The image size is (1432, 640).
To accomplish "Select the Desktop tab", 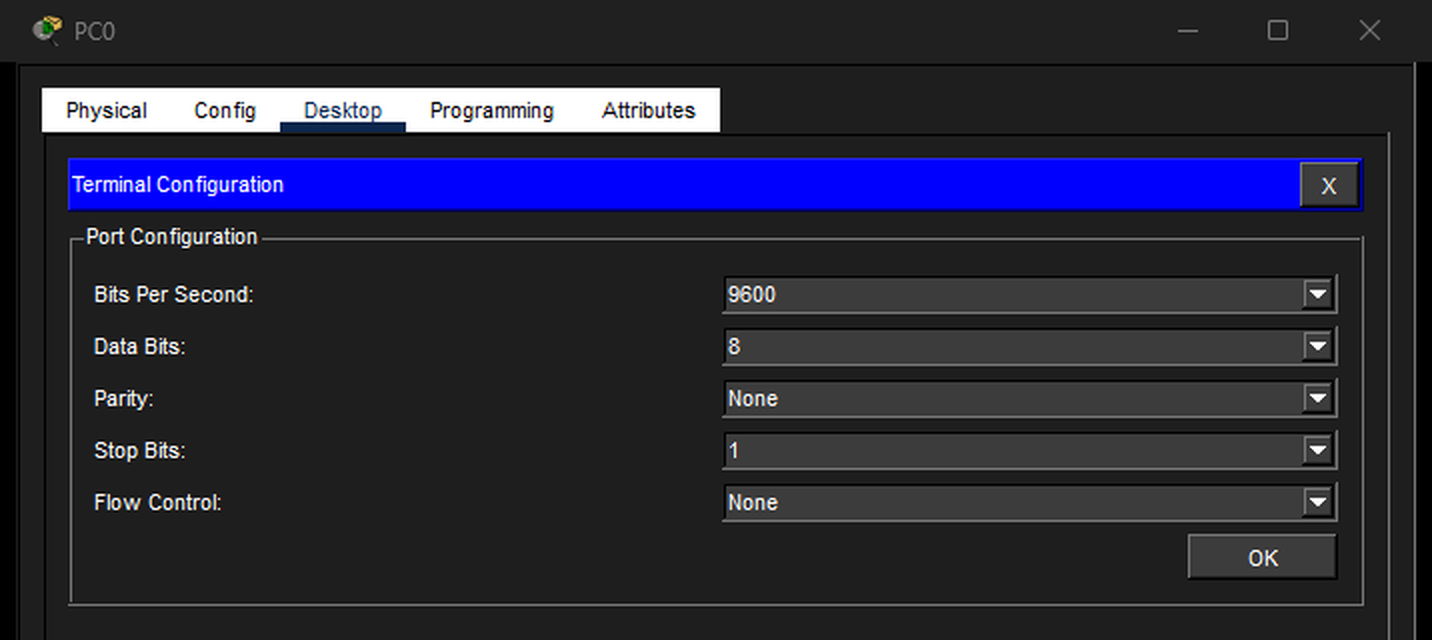I will click(342, 110).
